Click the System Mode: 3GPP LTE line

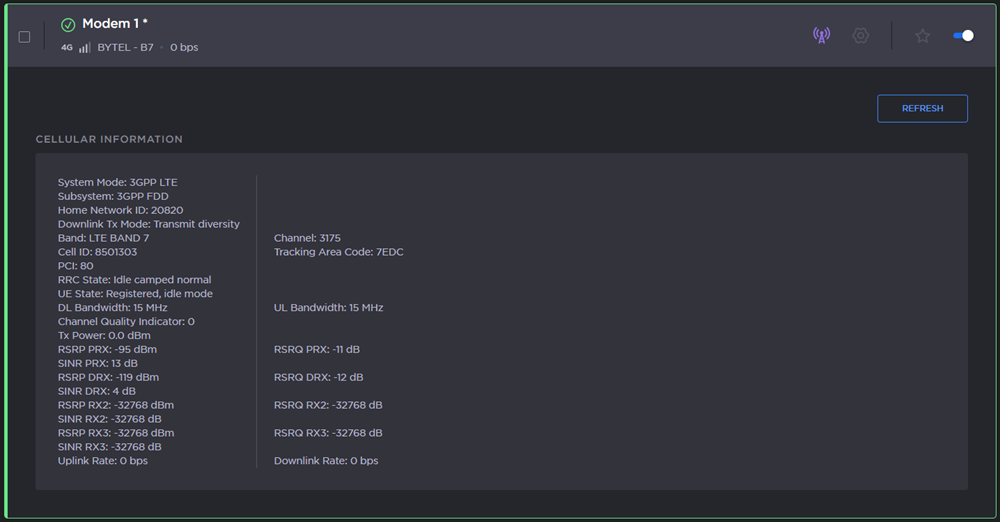coord(117,182)
